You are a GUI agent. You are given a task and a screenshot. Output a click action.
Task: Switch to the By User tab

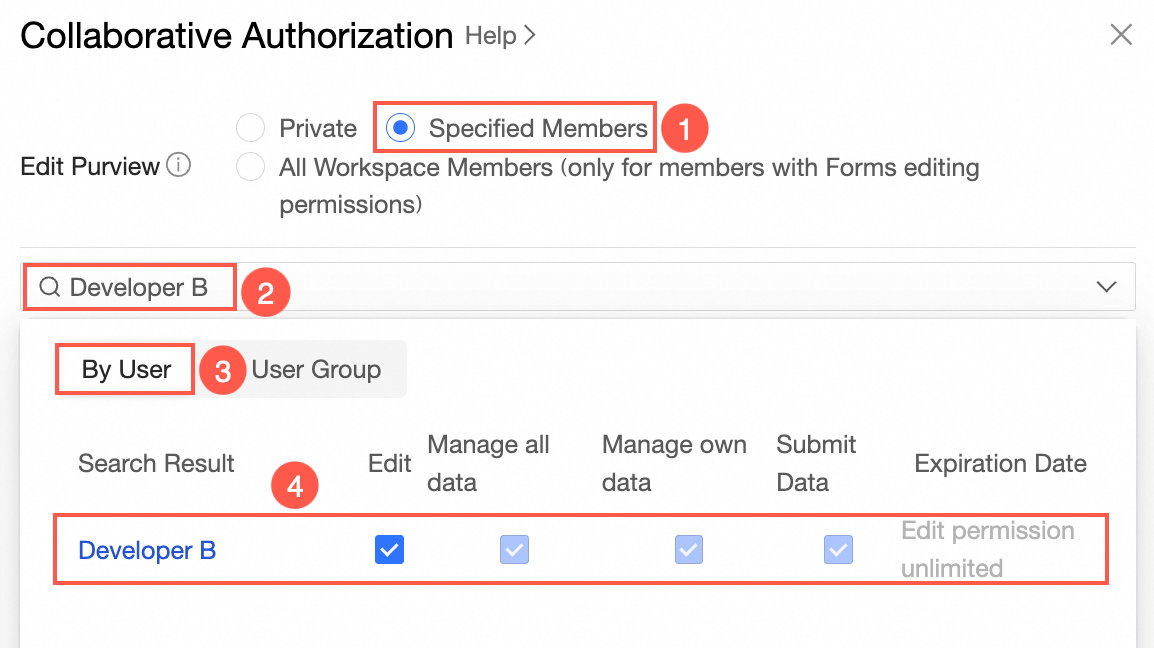click(x=126, y=369)
